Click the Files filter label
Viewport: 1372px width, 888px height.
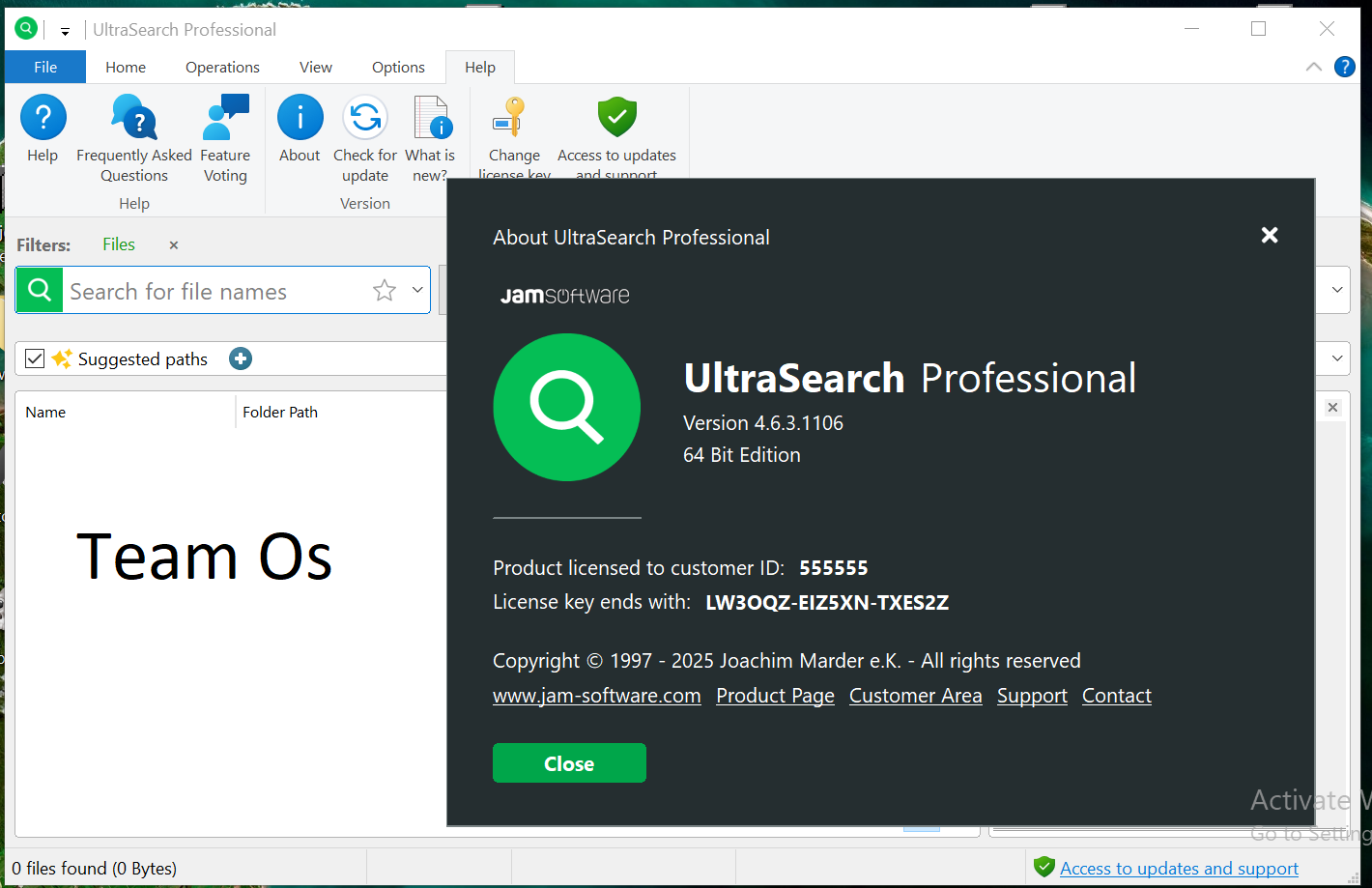[x=119, y=244]
